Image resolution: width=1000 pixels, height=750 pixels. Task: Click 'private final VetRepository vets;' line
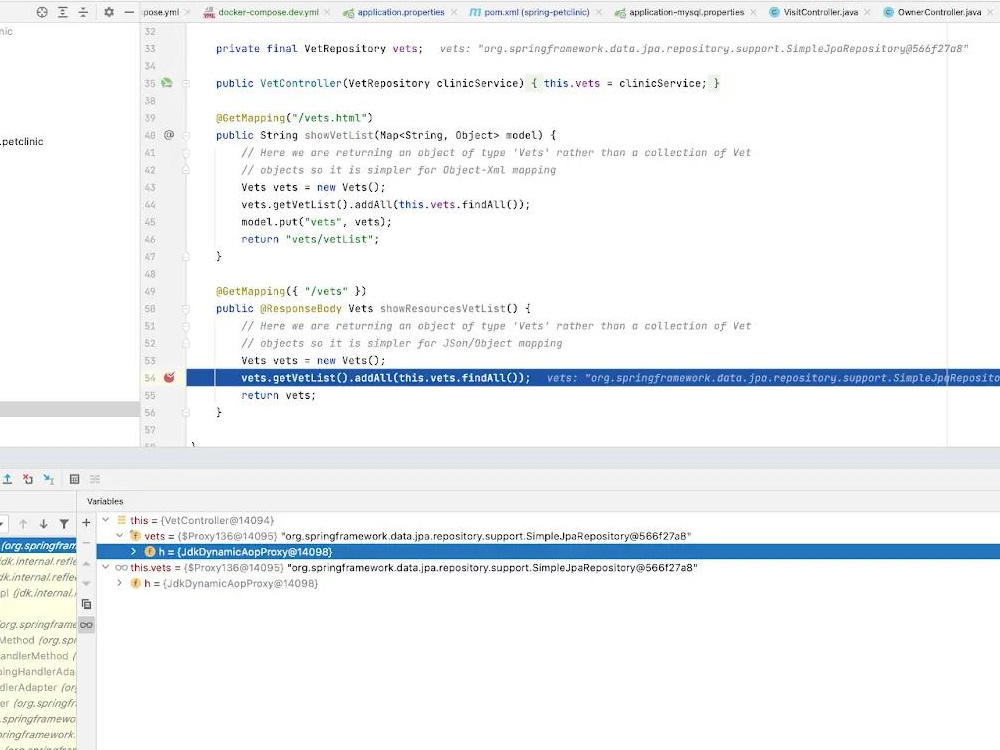click(x=319, y=48)
